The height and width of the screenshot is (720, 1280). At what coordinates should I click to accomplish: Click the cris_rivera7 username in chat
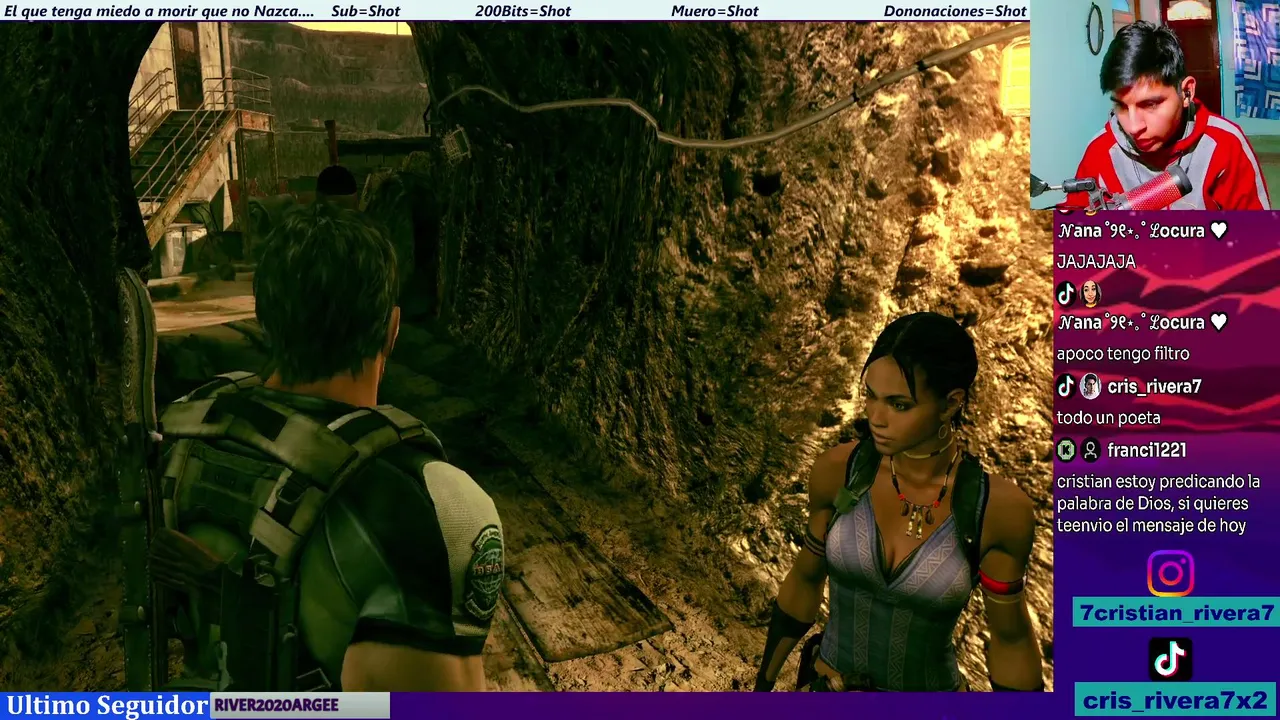tap(1154, 386)
